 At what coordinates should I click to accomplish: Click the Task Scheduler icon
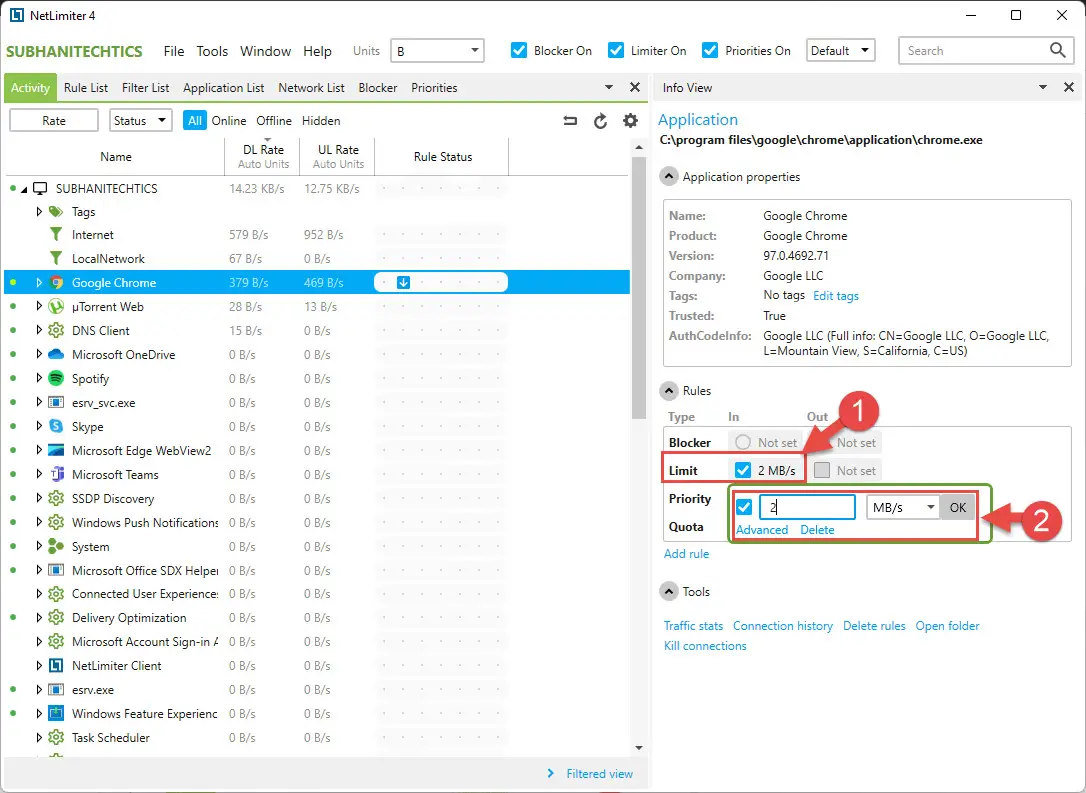click(56, 738)
